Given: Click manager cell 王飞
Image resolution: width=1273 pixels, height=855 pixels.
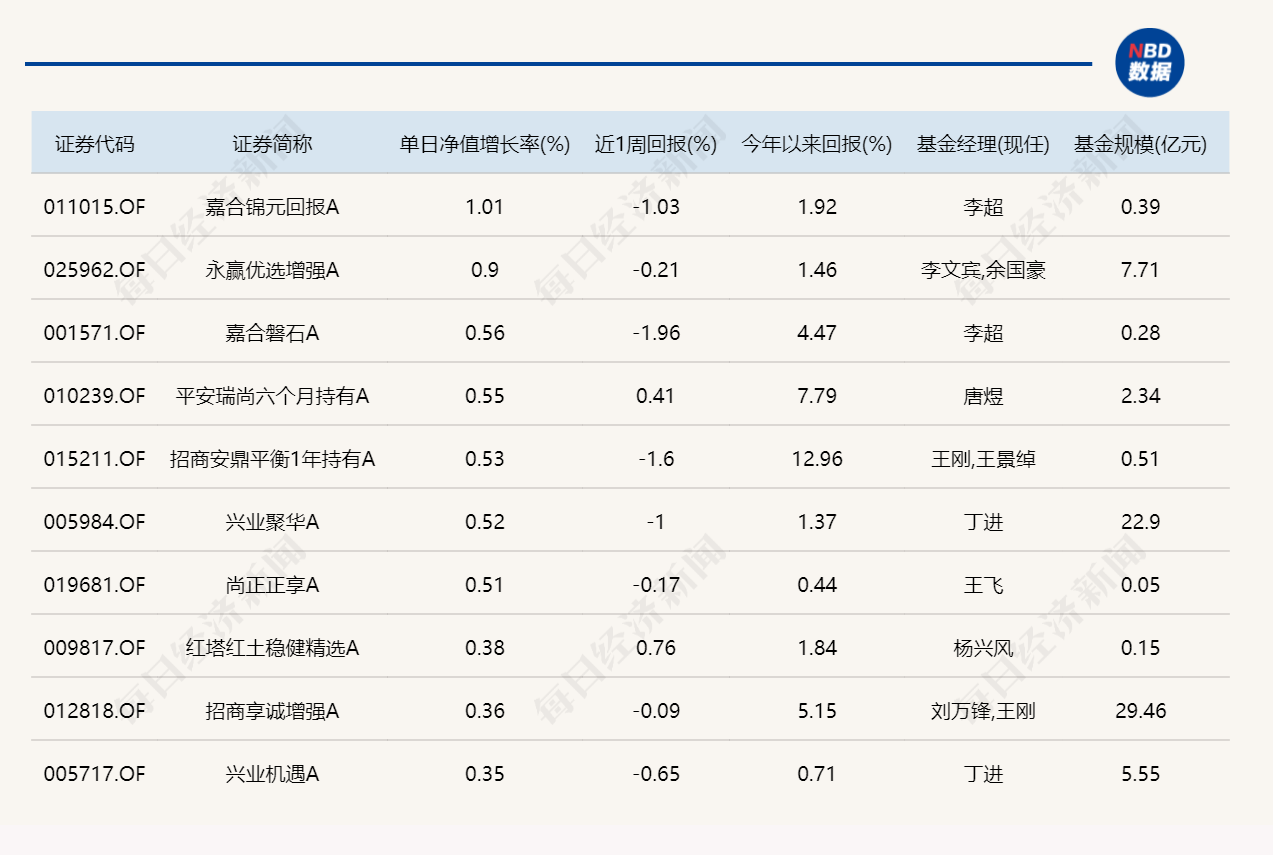Looking at the screenshot, I should pos(983,585).
